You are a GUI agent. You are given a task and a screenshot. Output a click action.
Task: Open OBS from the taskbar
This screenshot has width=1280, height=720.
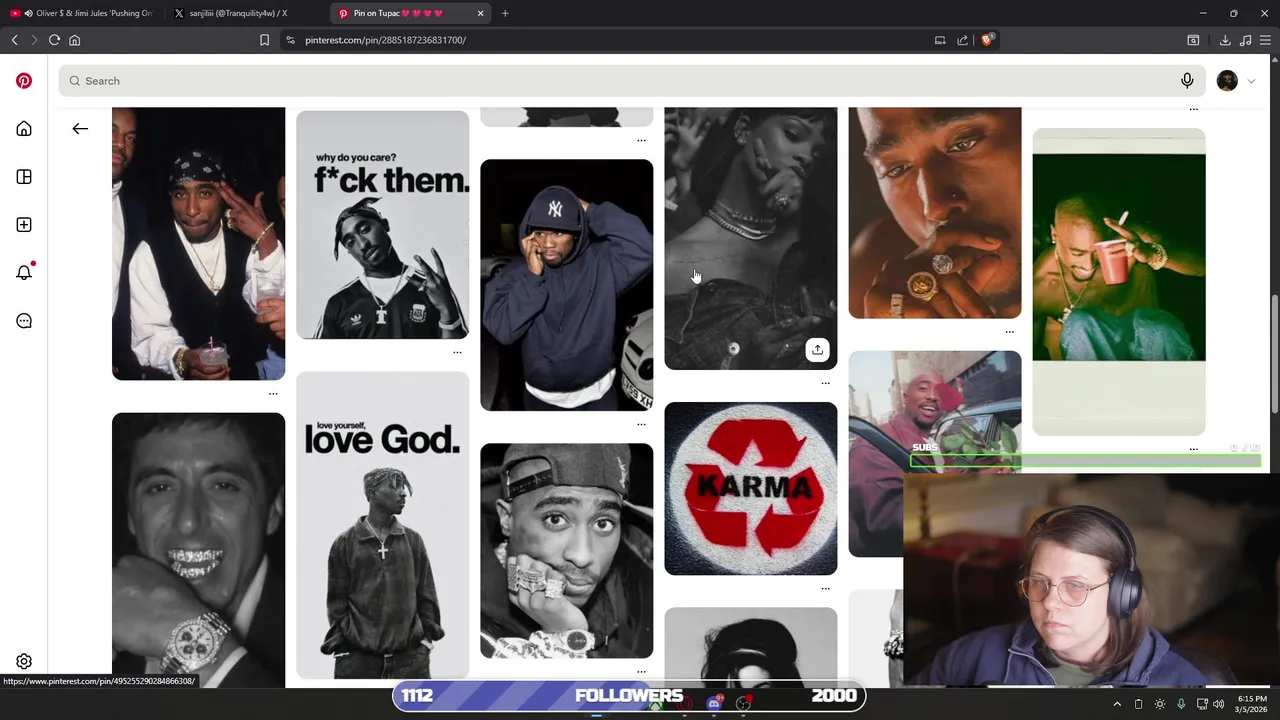[743, 704]
